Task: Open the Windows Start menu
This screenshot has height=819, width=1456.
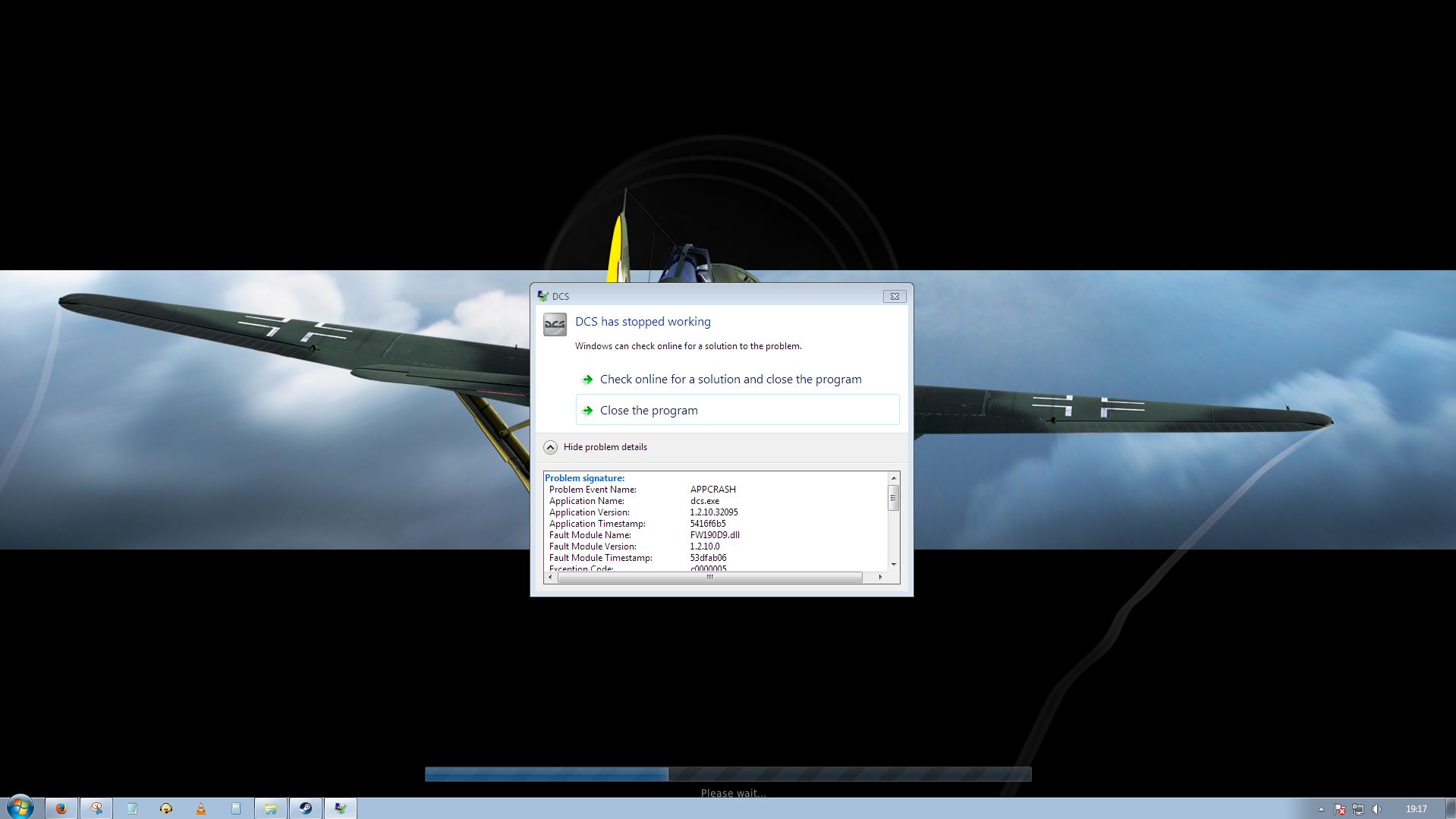Action: pos(20,808)
